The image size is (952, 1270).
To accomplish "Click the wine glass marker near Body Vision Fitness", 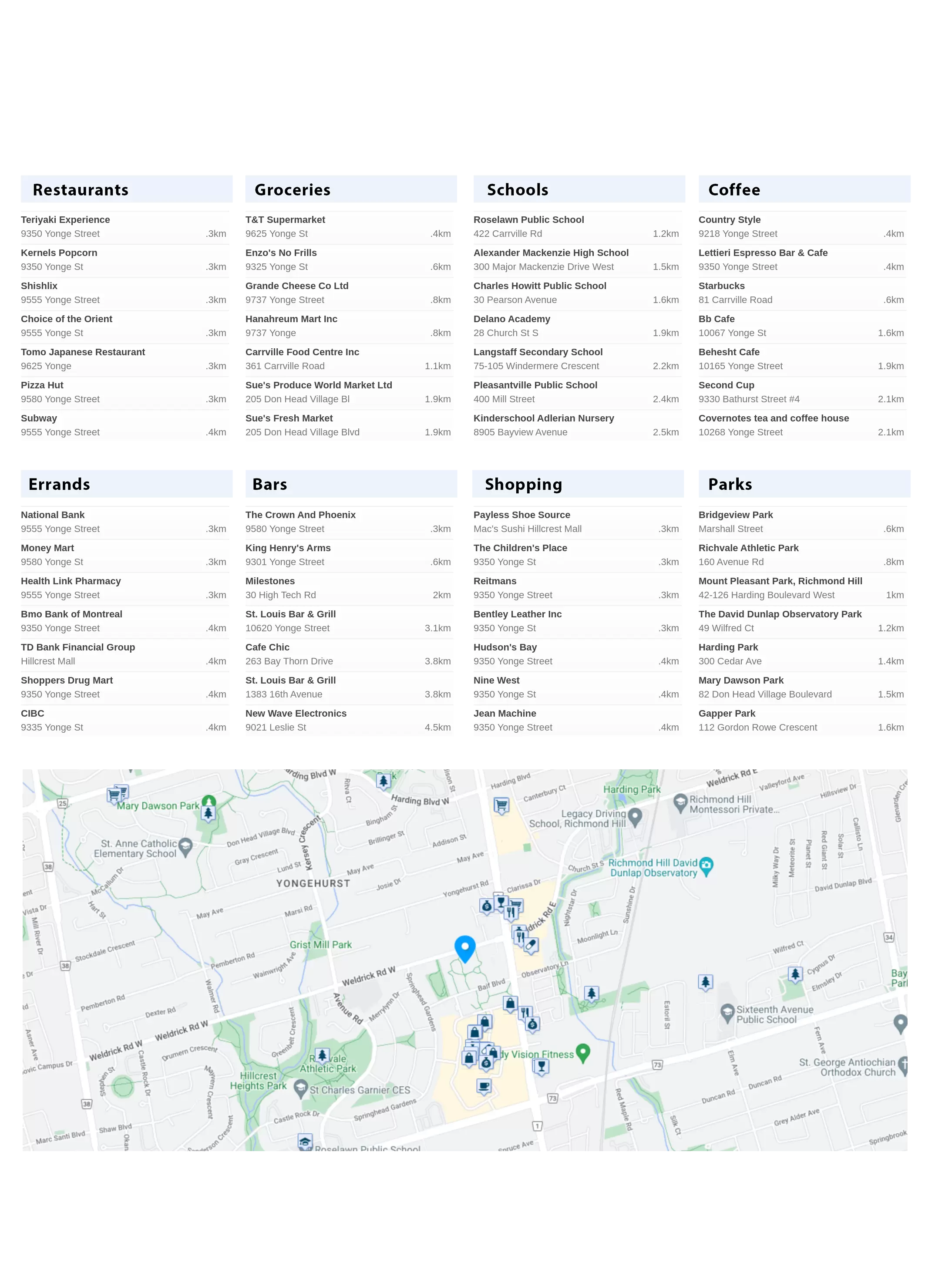I will coord(541,1067).
